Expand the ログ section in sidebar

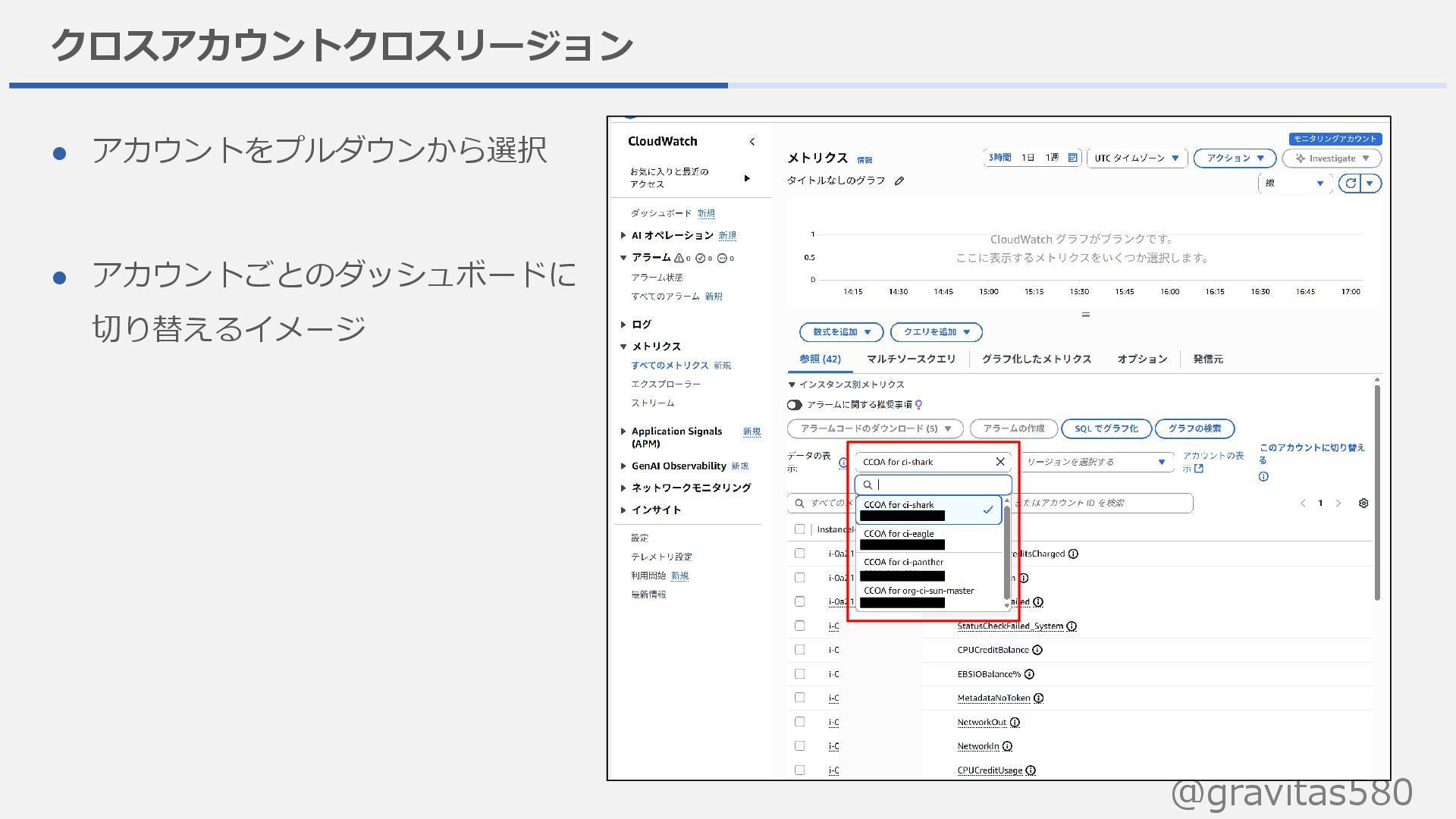pyautogui.click(x=641, y=325)
